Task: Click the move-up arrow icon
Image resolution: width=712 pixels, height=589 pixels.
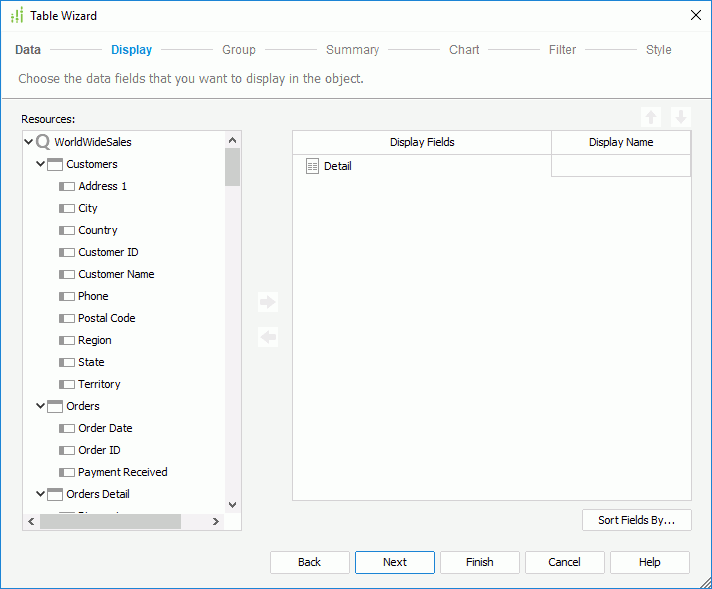Action: tap(651, 117)
